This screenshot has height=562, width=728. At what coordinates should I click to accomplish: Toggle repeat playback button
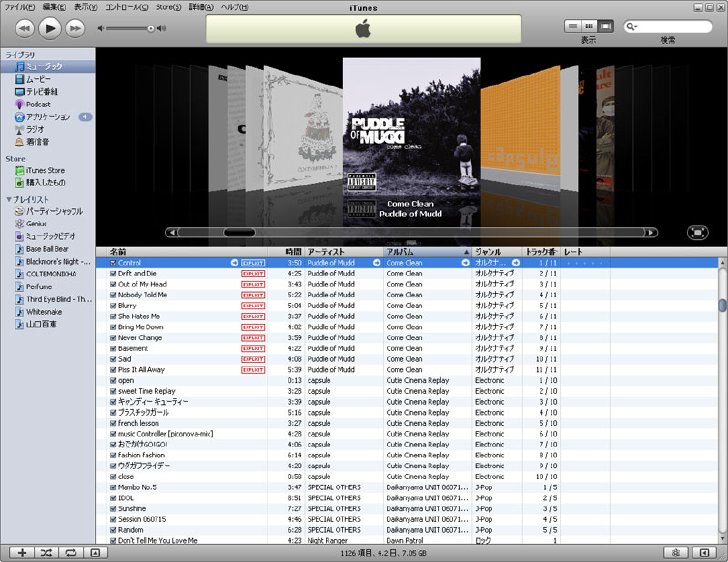(71, 553)
